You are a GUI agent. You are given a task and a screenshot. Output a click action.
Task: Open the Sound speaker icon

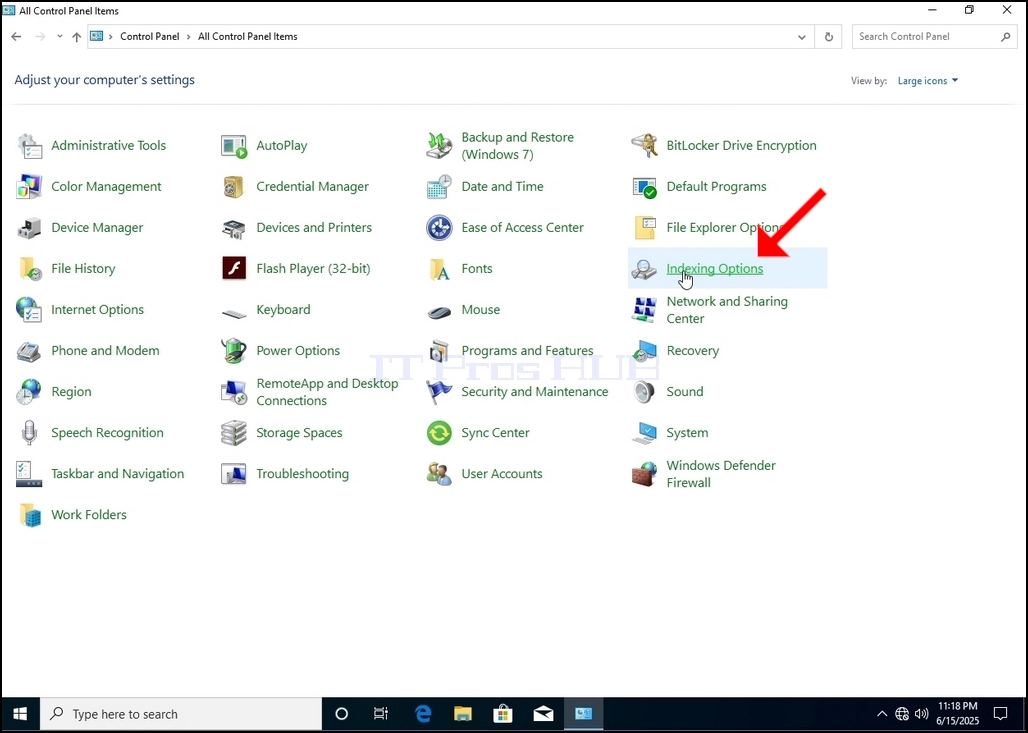[x=644, y=392]
